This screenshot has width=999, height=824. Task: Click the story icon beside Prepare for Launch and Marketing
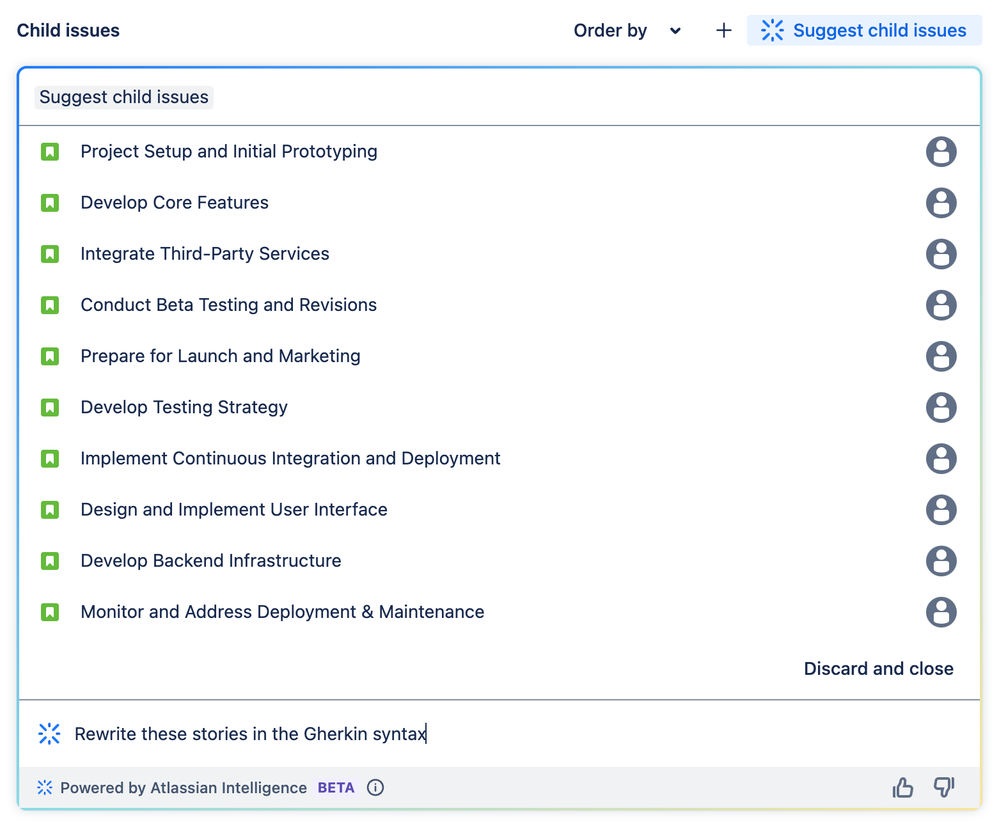[50, 356]
